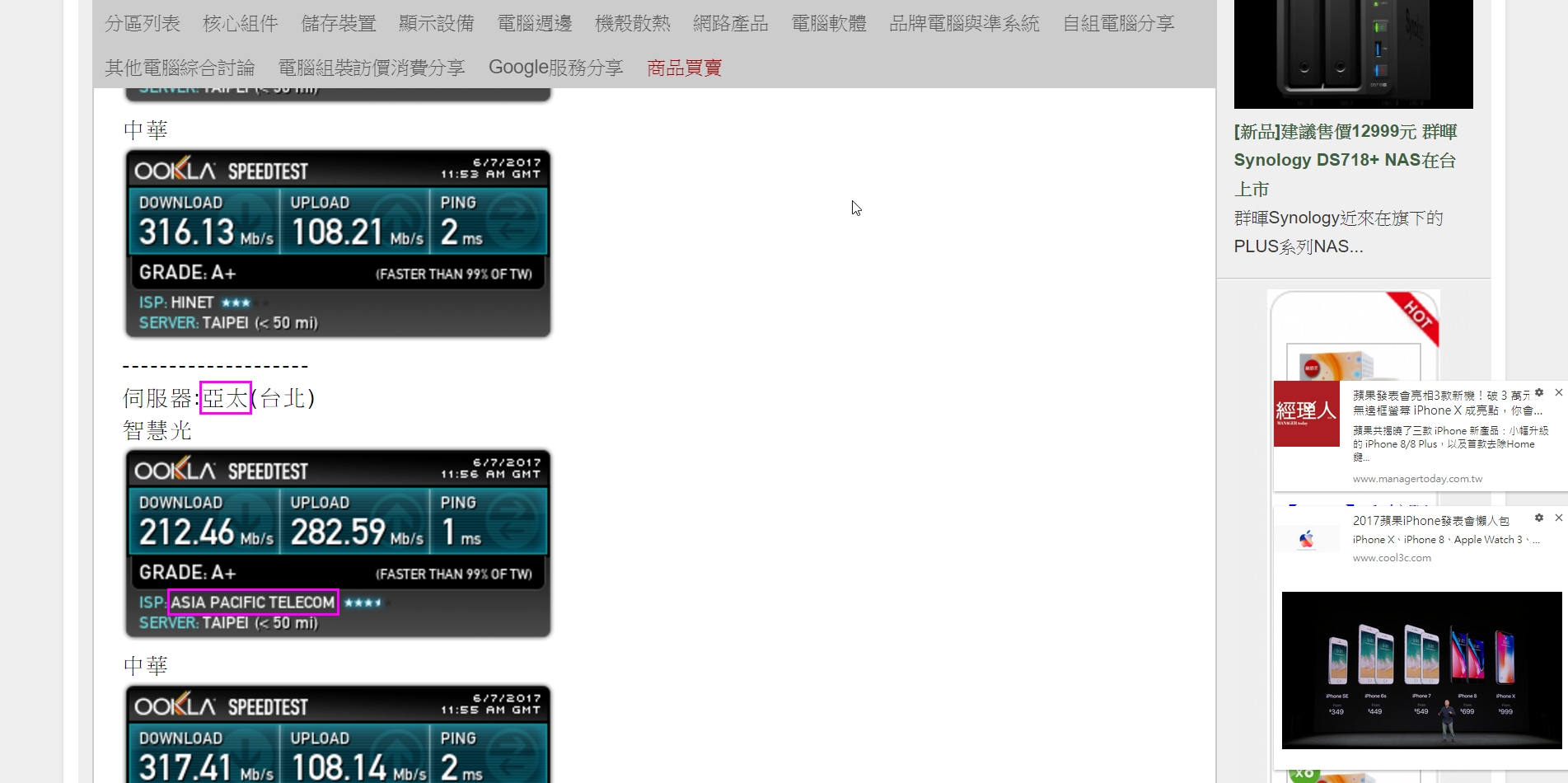Click the 中華 label above the HiNet result

pos(146,130)
